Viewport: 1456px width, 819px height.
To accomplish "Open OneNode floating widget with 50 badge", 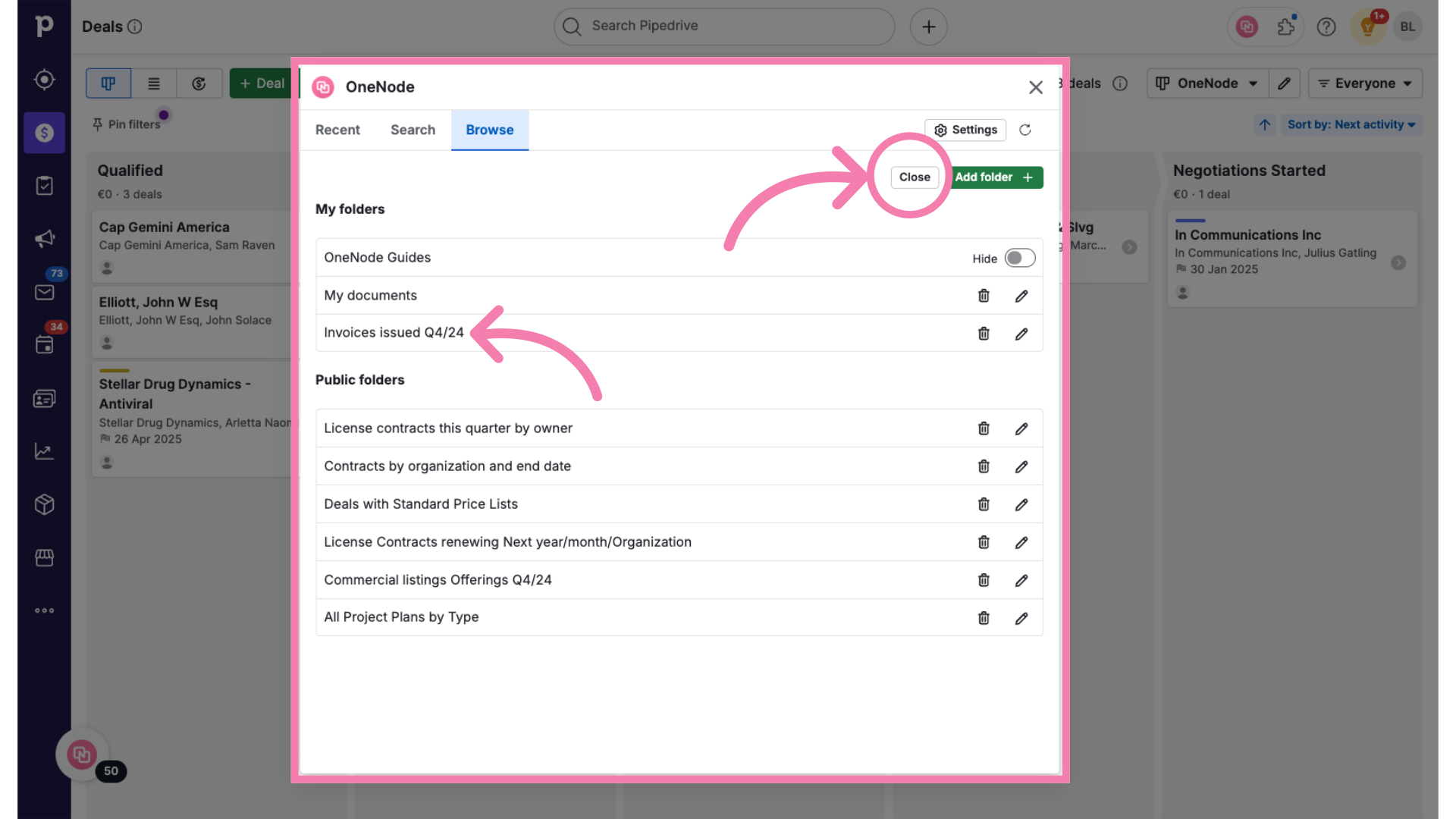I will click(82, 755).
